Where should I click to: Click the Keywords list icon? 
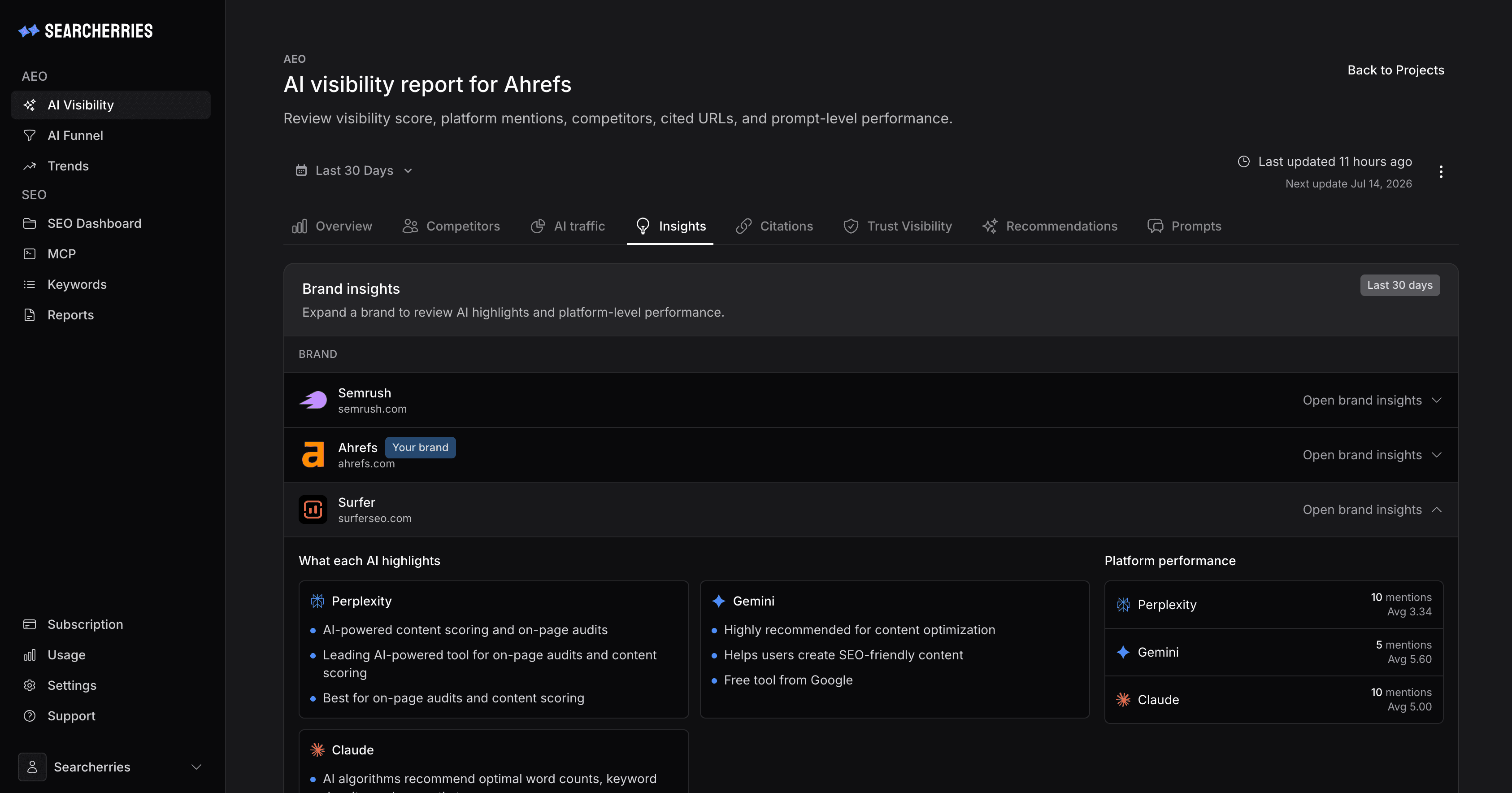(29, 285)
